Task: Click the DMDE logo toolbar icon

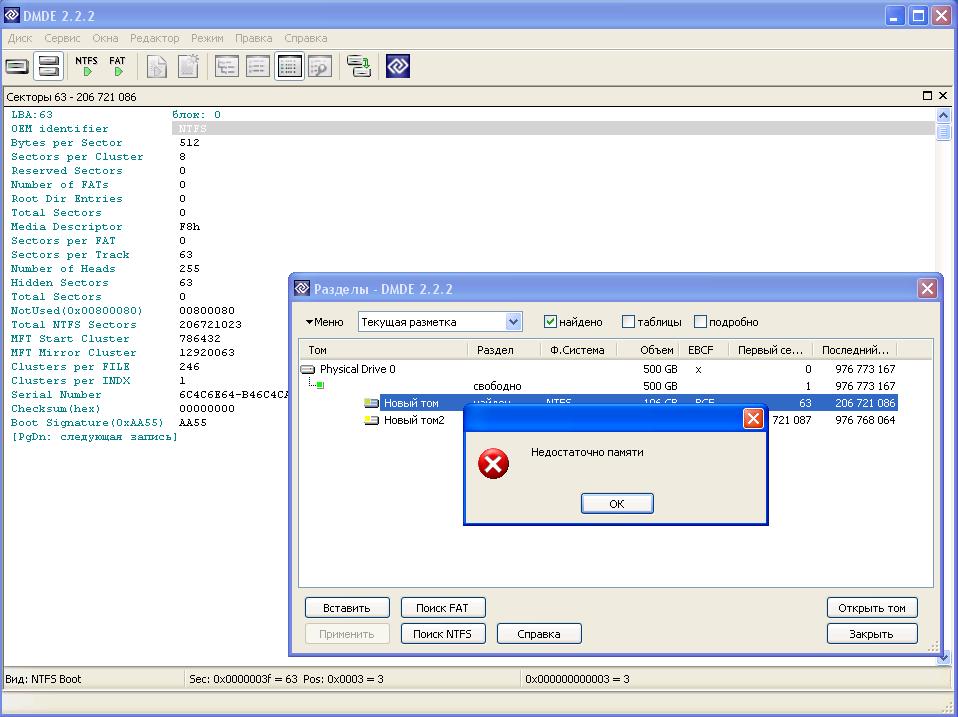Action: (398, 67)
